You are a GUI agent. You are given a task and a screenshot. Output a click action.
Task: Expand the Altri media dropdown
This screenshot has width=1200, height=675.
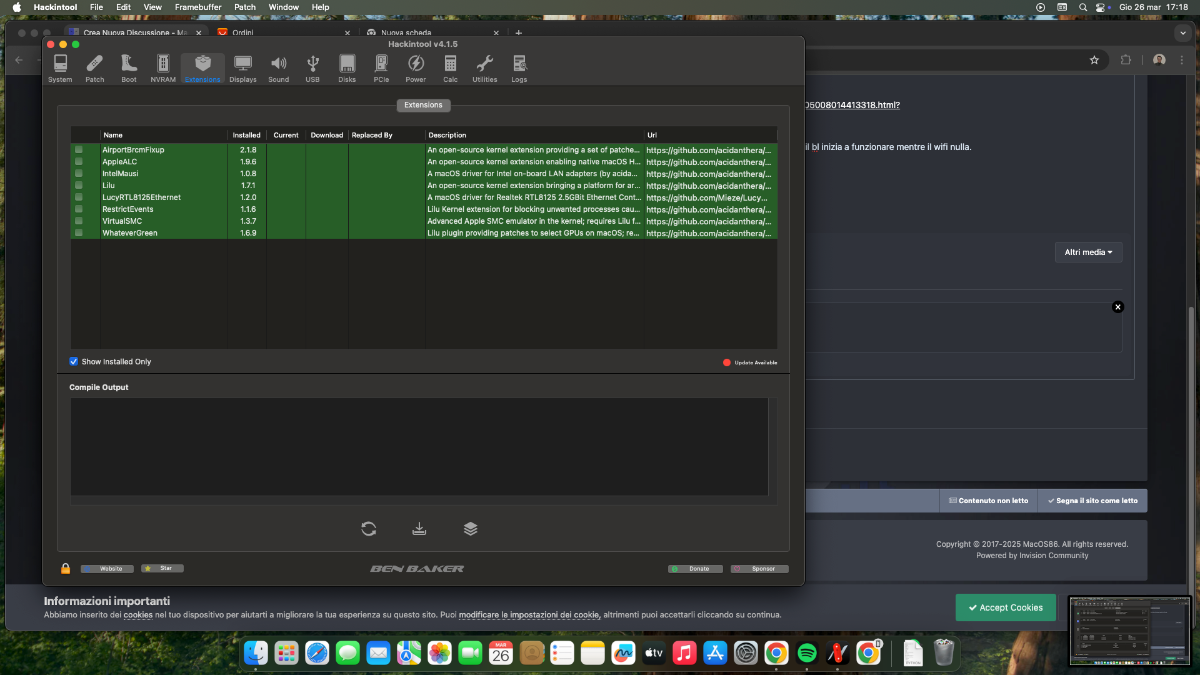1088,252
